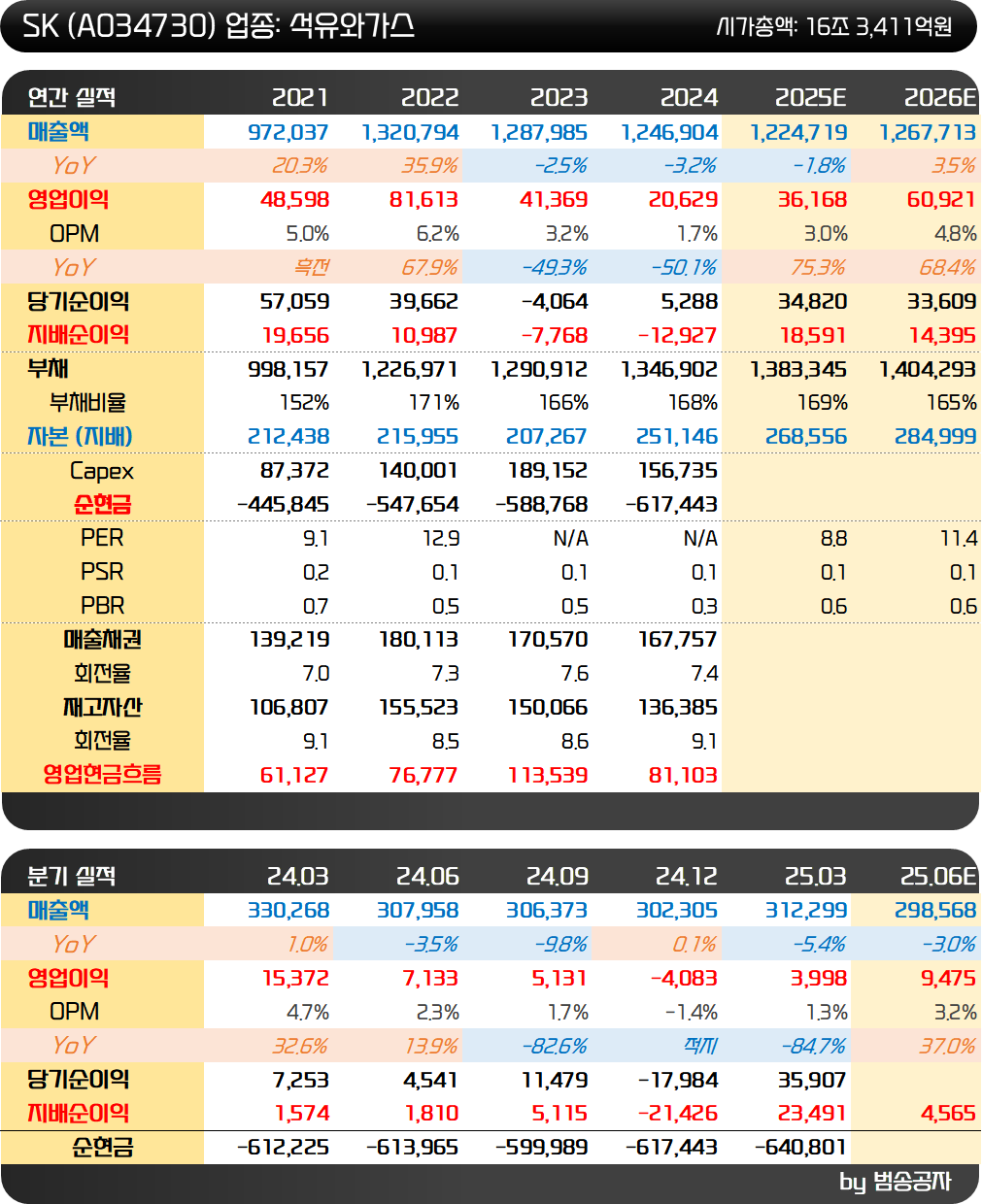The image size is (982, 1204).
Task: Click the 2026E operating profit 60,921
Action: 941,200
